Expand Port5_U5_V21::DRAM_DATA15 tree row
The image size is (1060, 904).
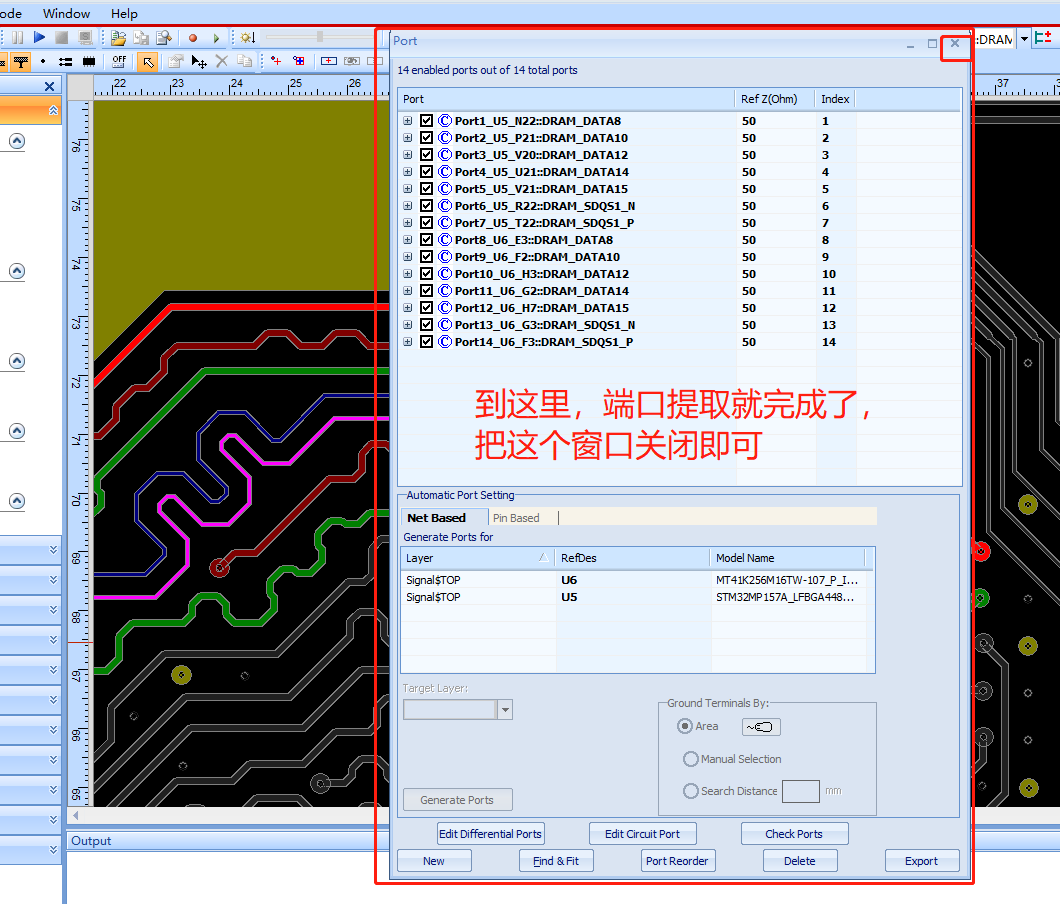[x=408, y=189]
